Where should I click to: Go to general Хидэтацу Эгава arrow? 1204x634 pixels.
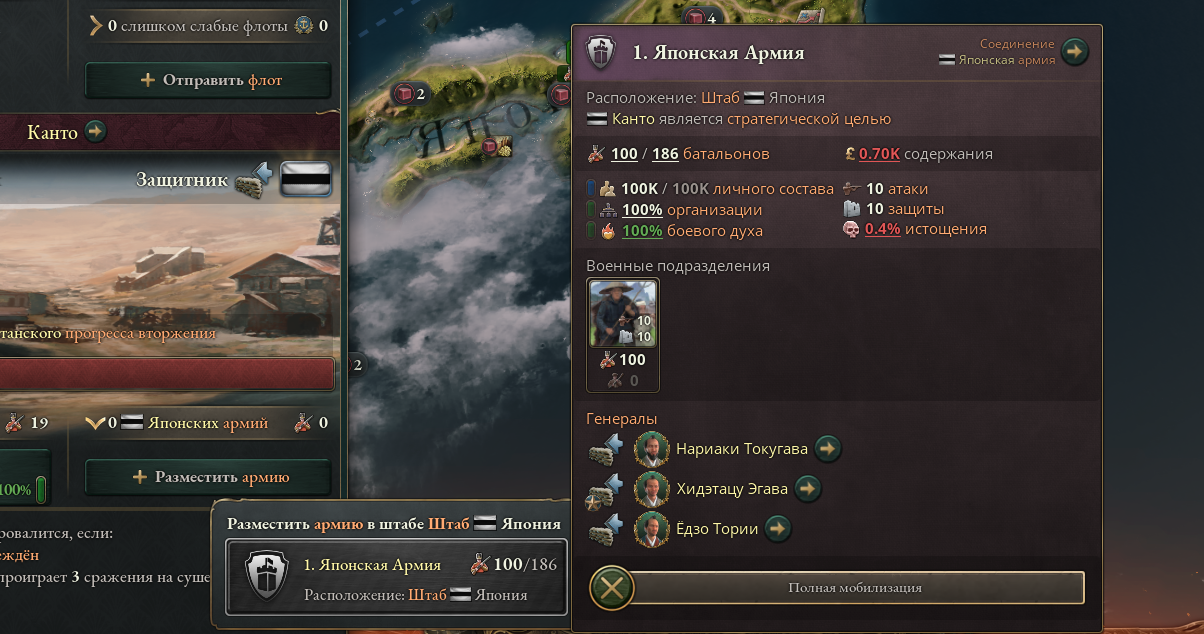pos(808,489)
